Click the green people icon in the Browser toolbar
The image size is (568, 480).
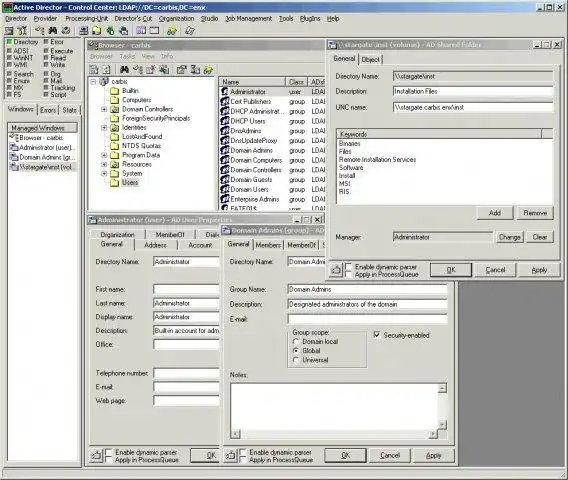click(208, 70)
